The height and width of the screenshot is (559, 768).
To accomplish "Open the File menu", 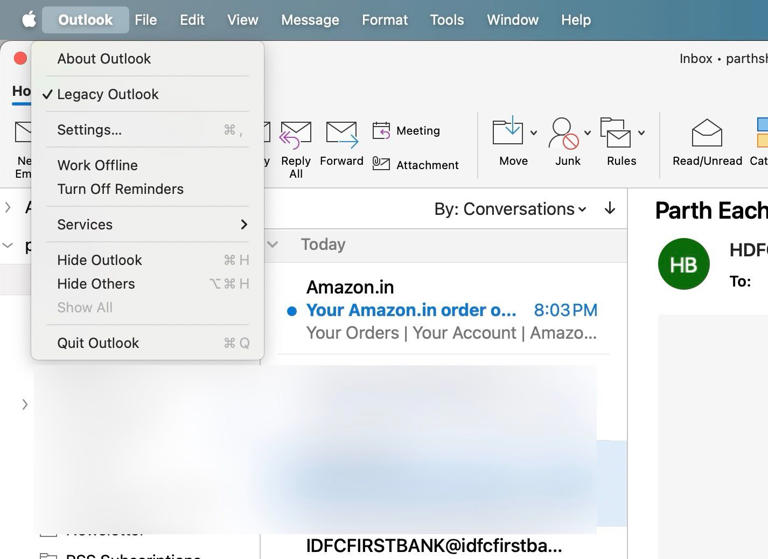I will click(x=146, y=20).
